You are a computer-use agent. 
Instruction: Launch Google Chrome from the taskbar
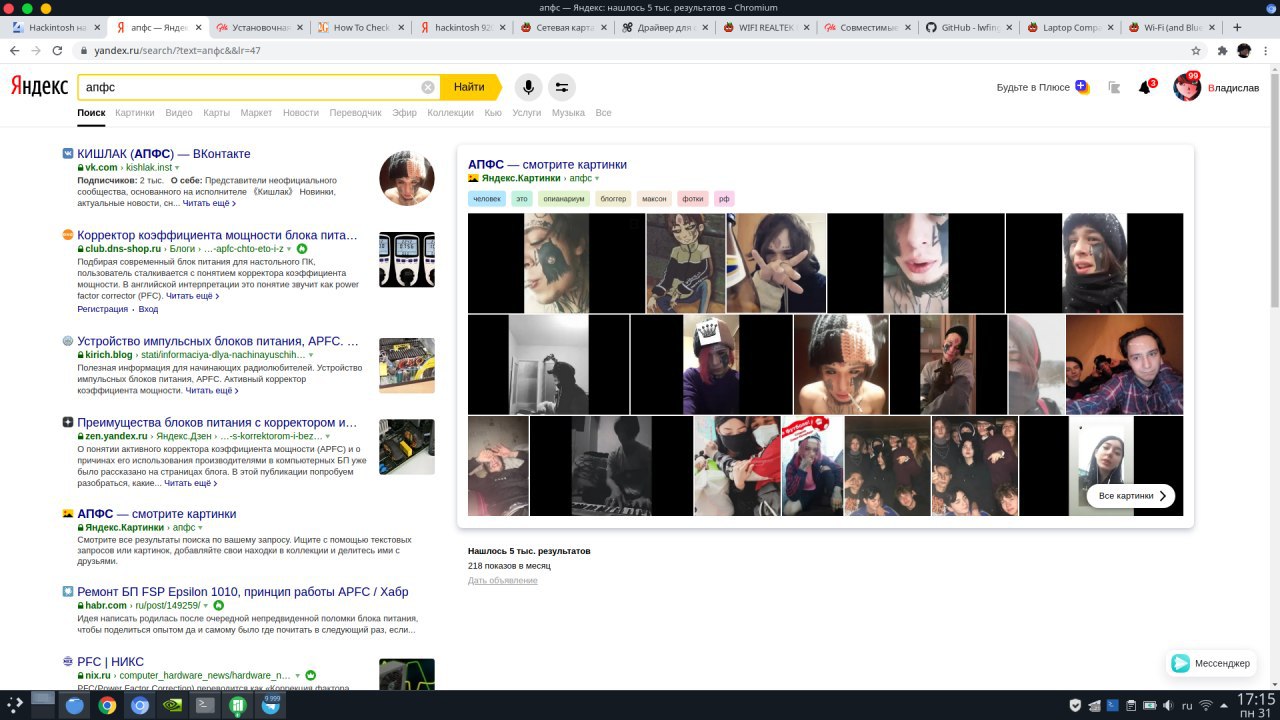[x=107, y=705]
